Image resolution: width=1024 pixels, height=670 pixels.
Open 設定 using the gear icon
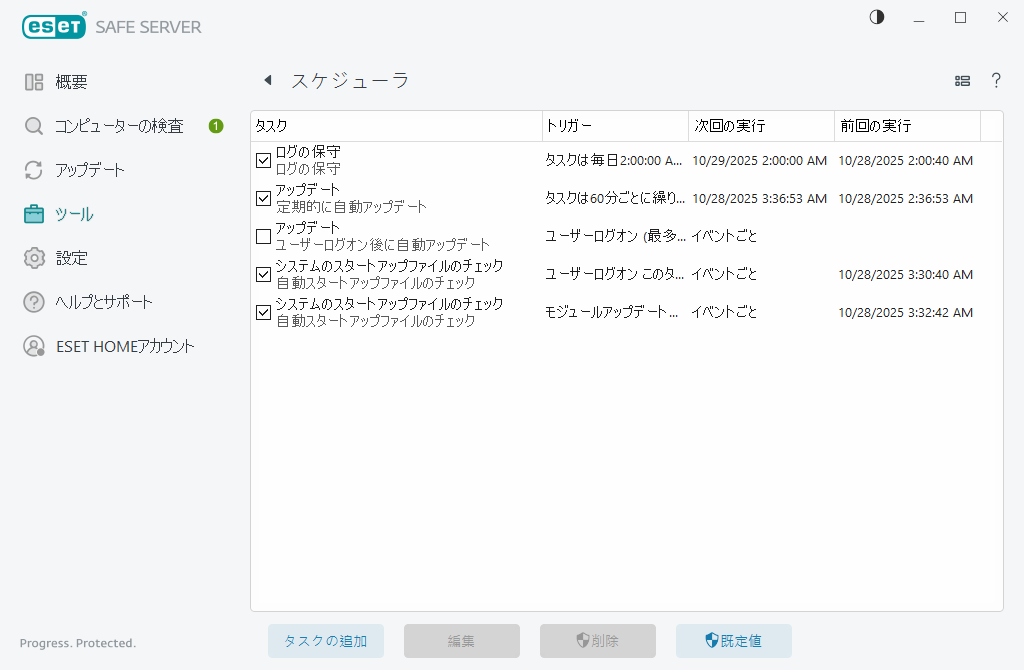(x=33, y=258)
